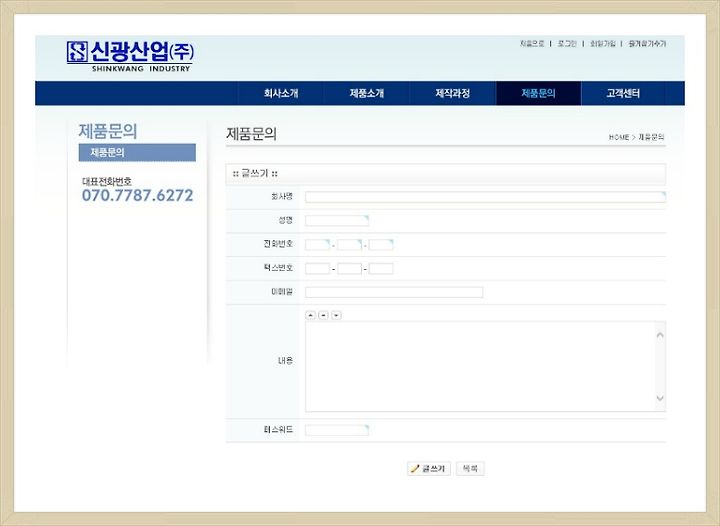This screenshot has width=720, height=526.
Task: Expand textarea with down-arrow icon
Action: [336, 315]
